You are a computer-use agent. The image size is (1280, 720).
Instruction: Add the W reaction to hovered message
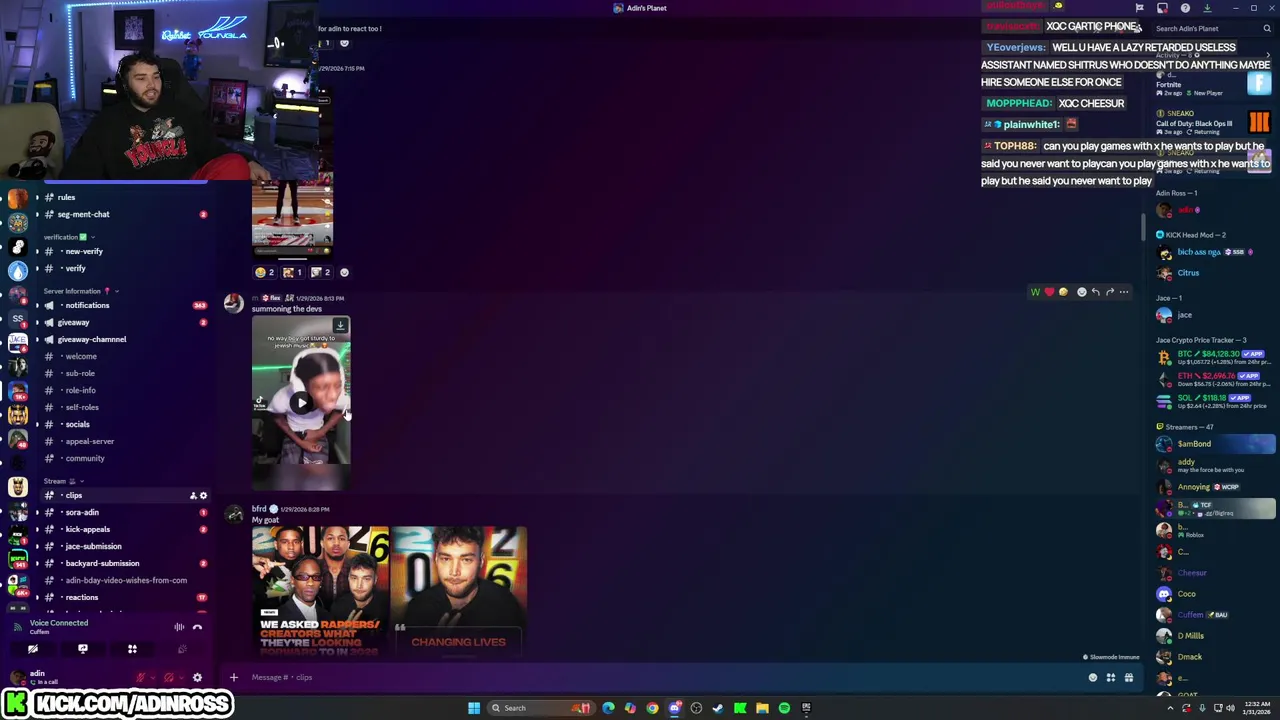(x=1035, y=292)
